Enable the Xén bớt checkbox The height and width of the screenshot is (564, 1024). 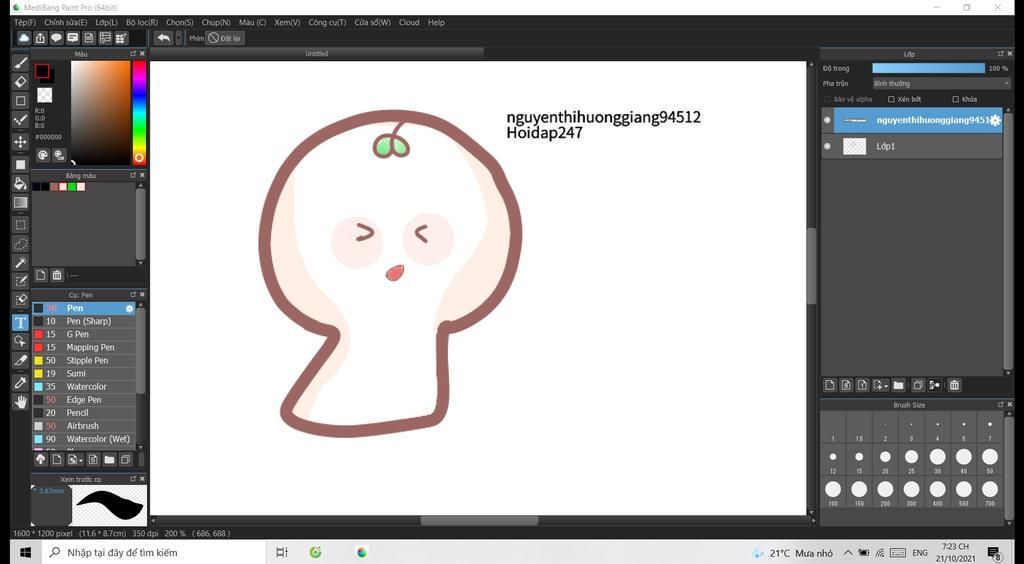coord(891,99)
